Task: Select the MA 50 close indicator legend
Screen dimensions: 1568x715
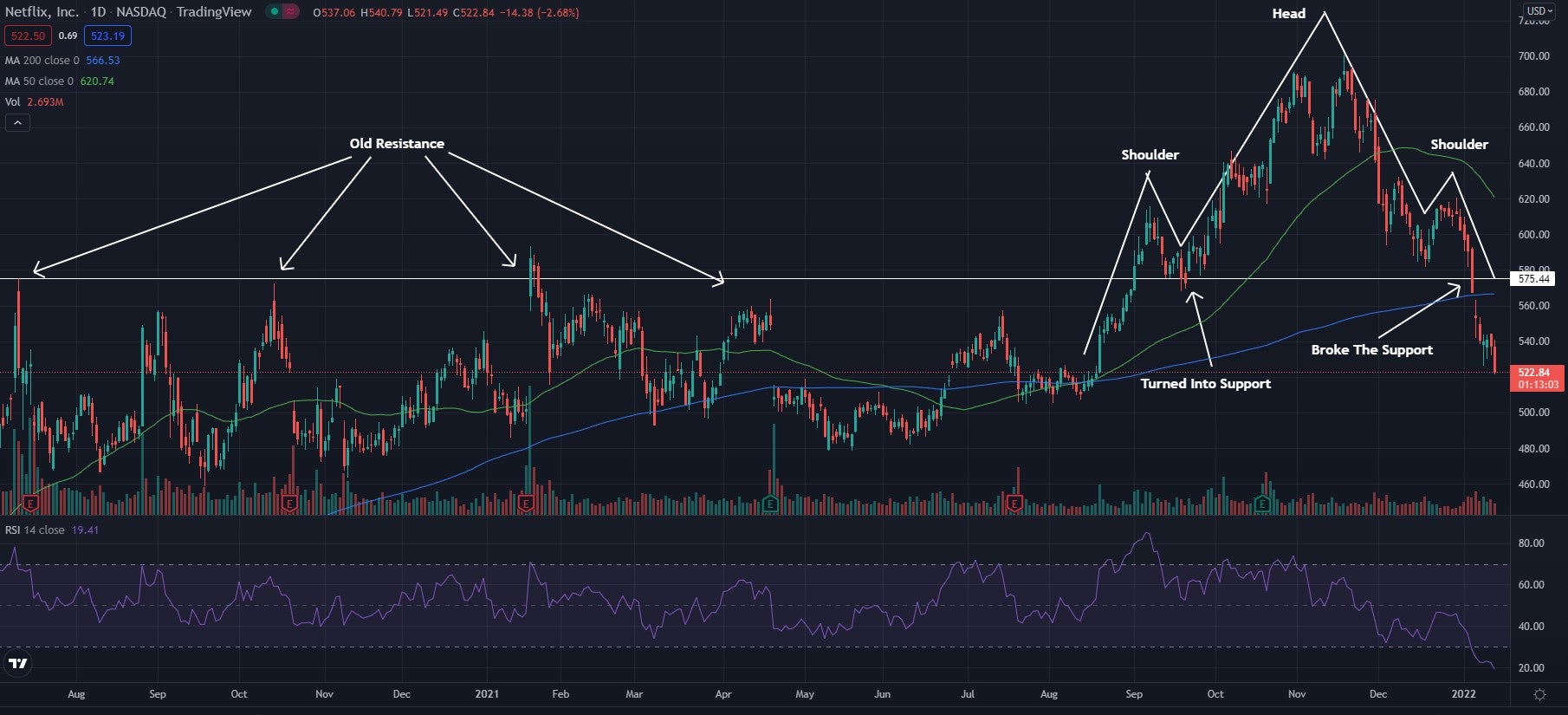Action: (39, 81)
